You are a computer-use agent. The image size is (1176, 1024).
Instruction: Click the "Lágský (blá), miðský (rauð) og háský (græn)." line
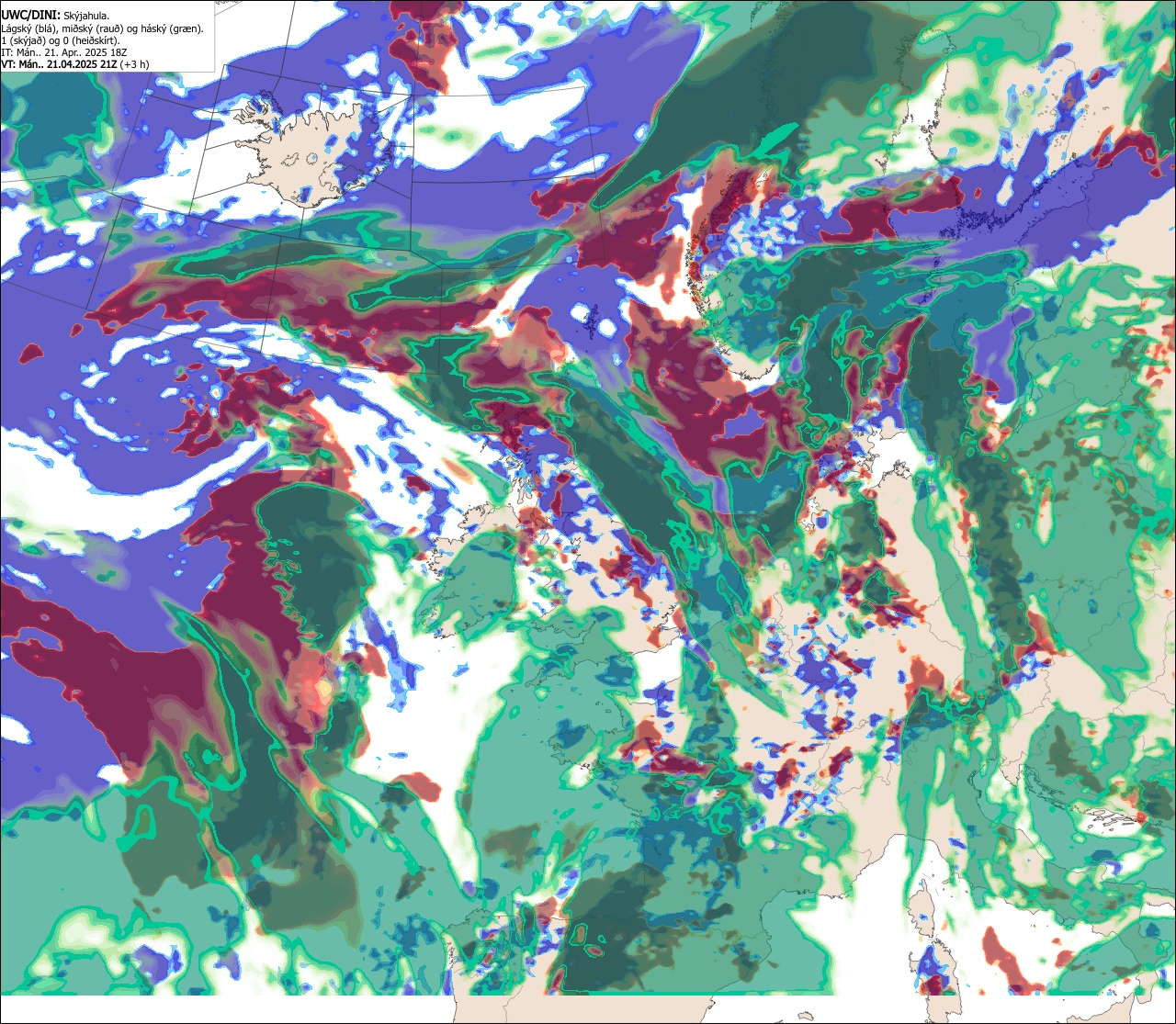[102, 28]
